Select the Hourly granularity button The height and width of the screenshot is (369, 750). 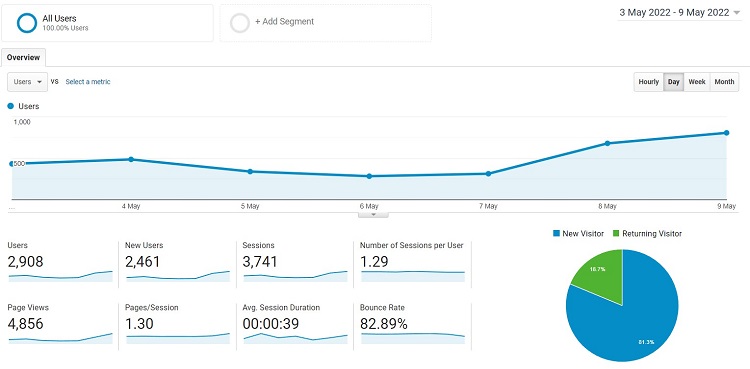[x=649, y=82]
